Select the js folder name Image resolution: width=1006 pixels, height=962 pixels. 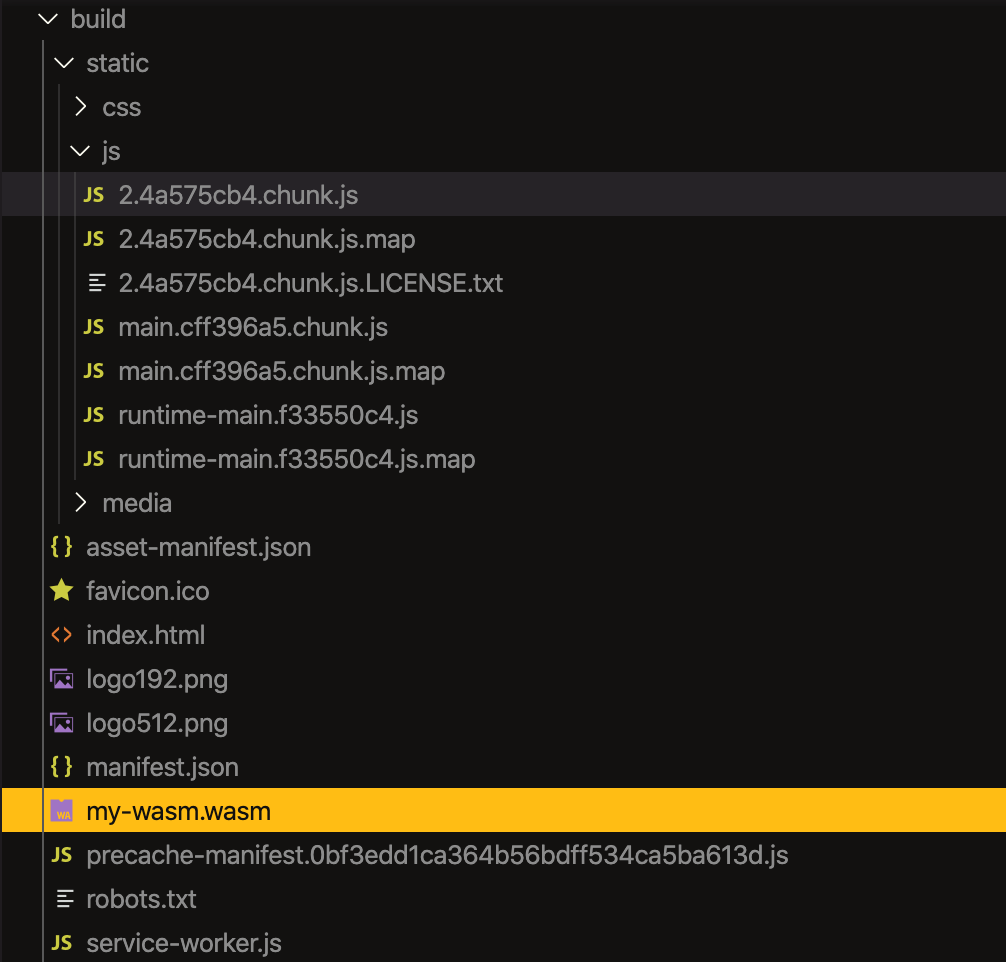(111, 151)
